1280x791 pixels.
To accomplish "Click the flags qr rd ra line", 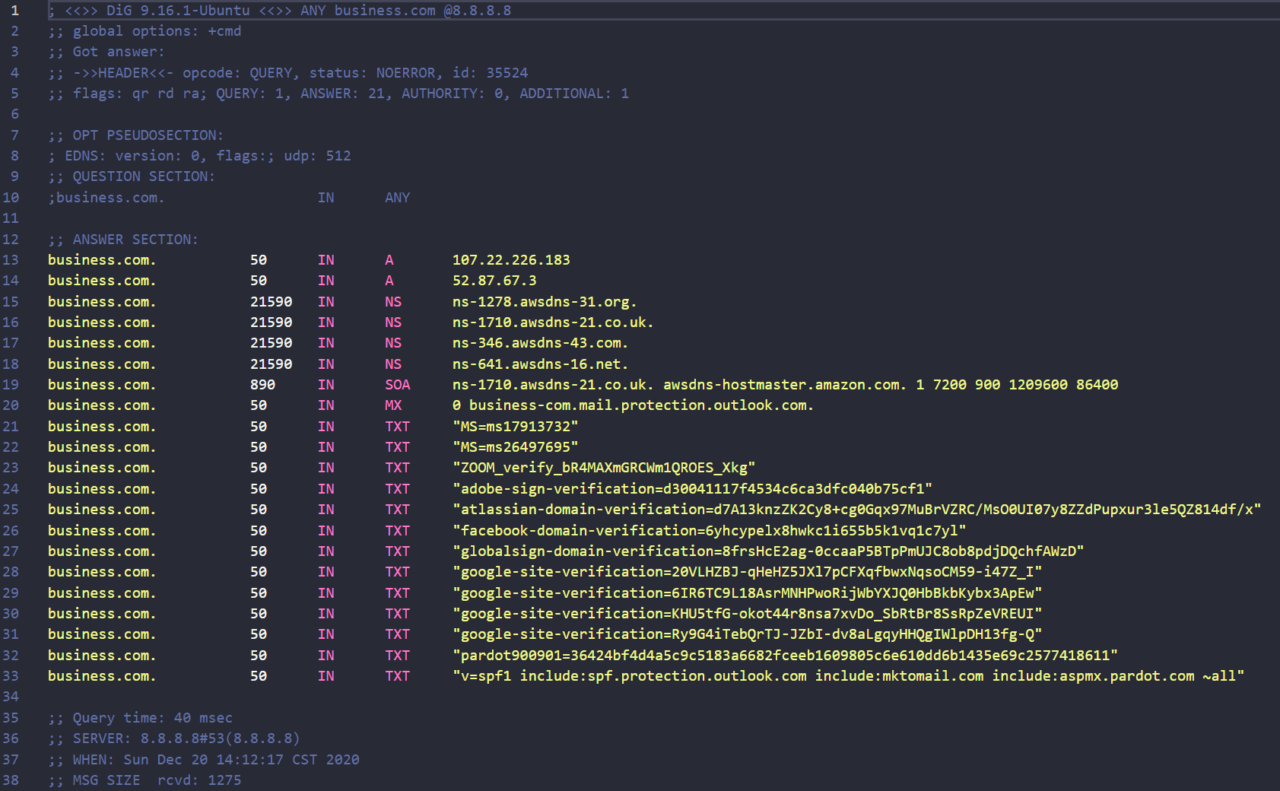I will [x=338, y=94].
